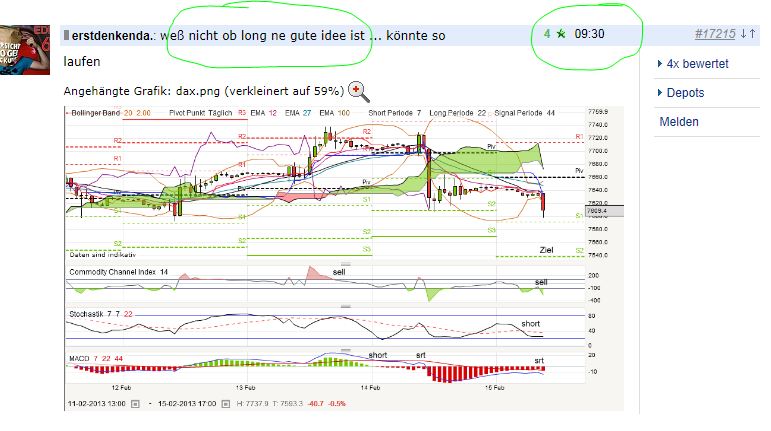Click the Pivot Punkt Täglich label
Viewport: 771px width, 431px height.
(x=201, y=113)
